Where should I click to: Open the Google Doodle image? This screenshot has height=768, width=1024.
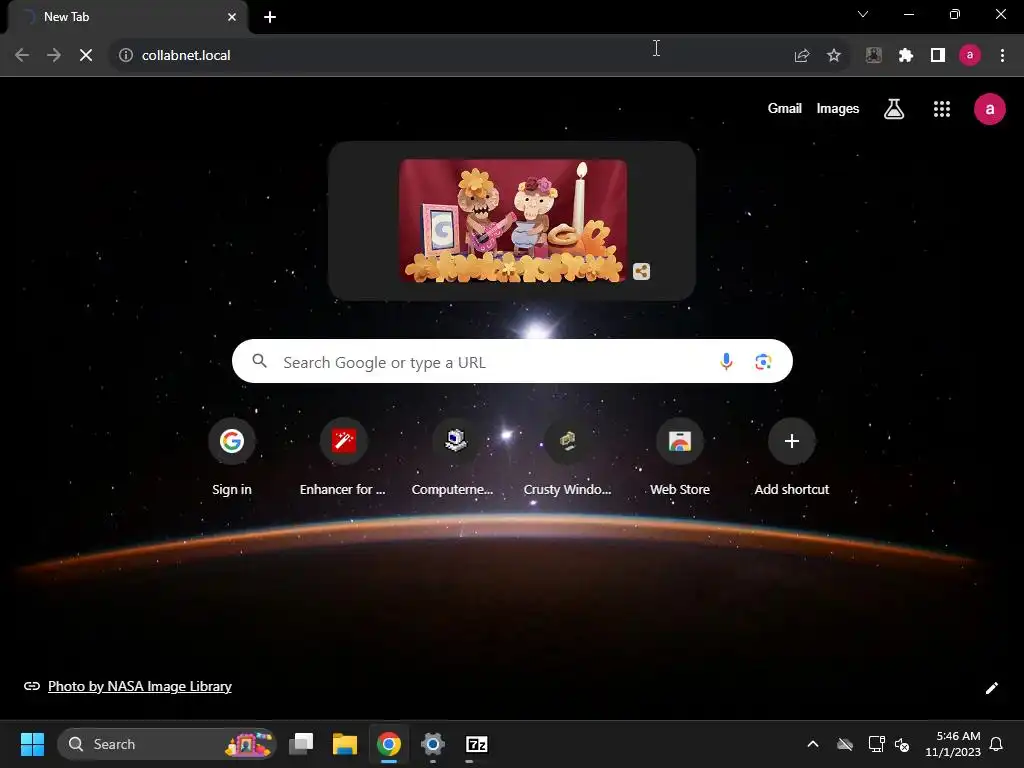[x=513, y=221]
